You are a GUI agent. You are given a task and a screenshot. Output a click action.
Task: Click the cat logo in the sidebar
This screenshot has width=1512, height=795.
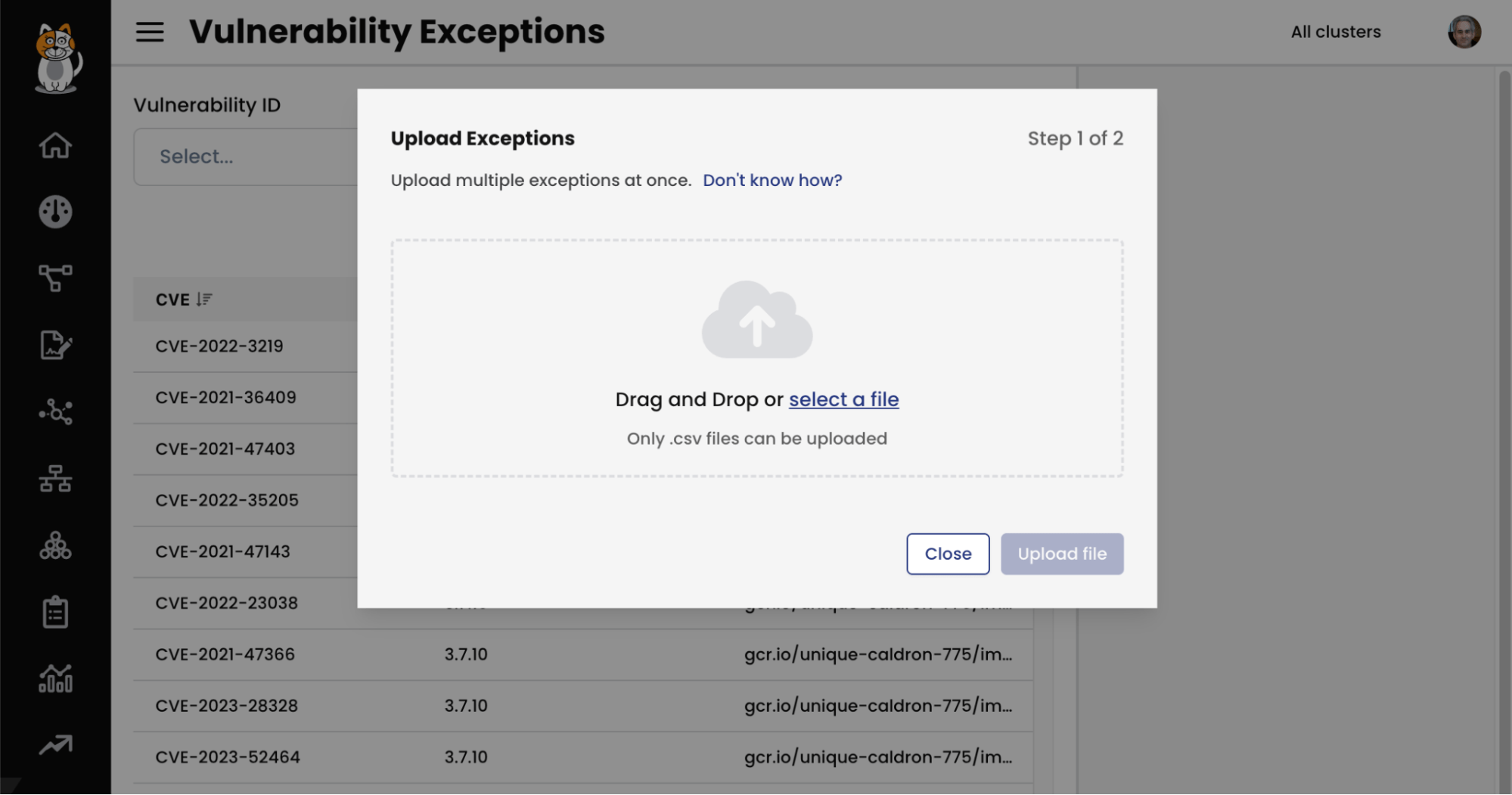point(57,58)
